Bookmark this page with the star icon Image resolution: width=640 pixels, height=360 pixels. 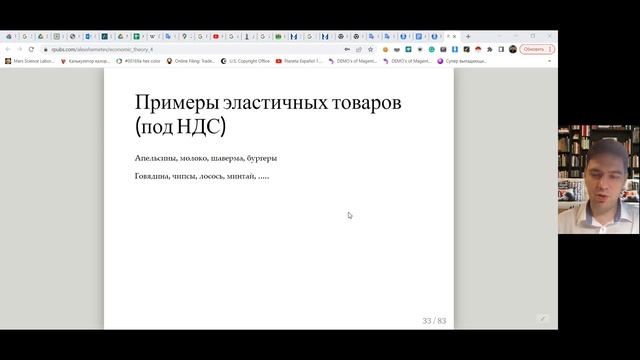371,49
